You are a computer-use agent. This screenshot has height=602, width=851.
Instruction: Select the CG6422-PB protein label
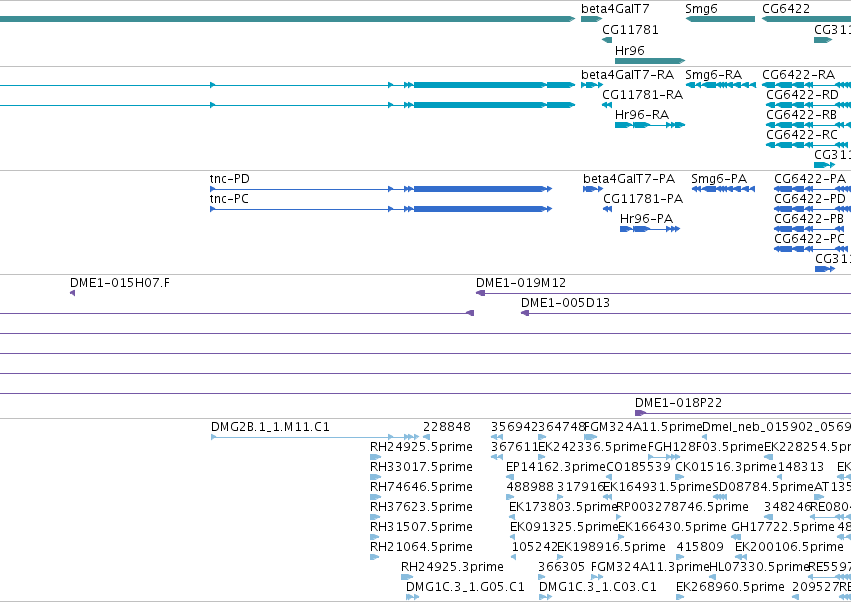pyautogui.click(x=809, y=219)
